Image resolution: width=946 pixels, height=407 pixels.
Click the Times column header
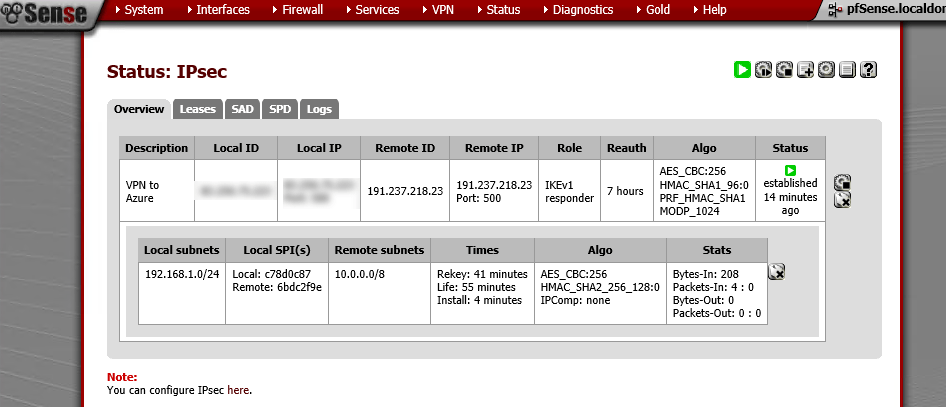(x=482, y=250)
